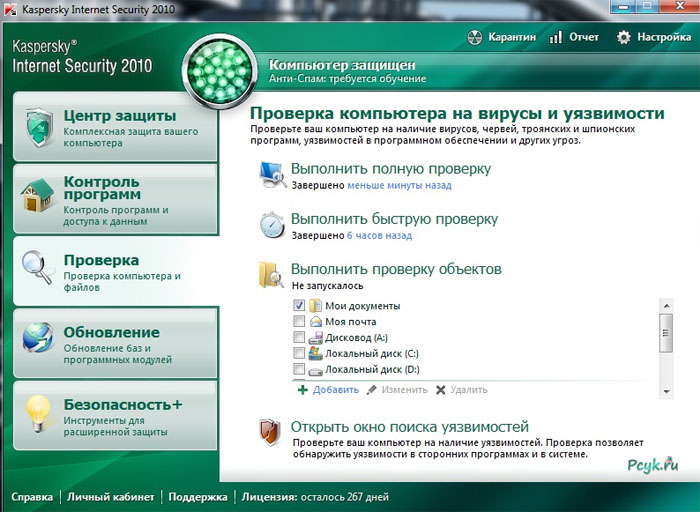Click the house icon of Контроль программ
The image size is (700, 512).
tap(37, 195)
